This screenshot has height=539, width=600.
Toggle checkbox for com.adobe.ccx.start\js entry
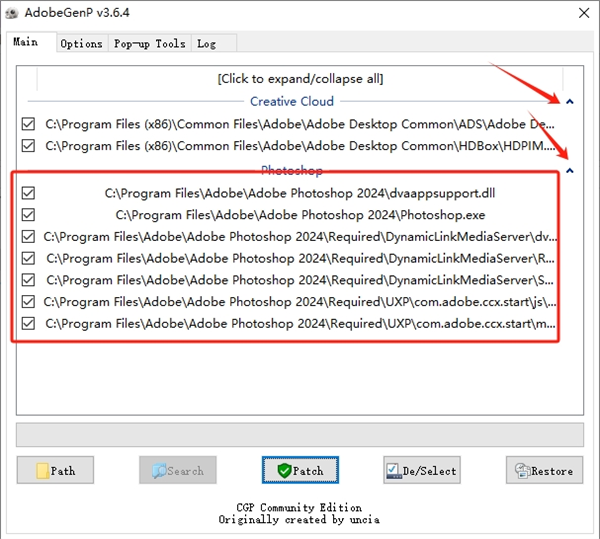point(28,302)
